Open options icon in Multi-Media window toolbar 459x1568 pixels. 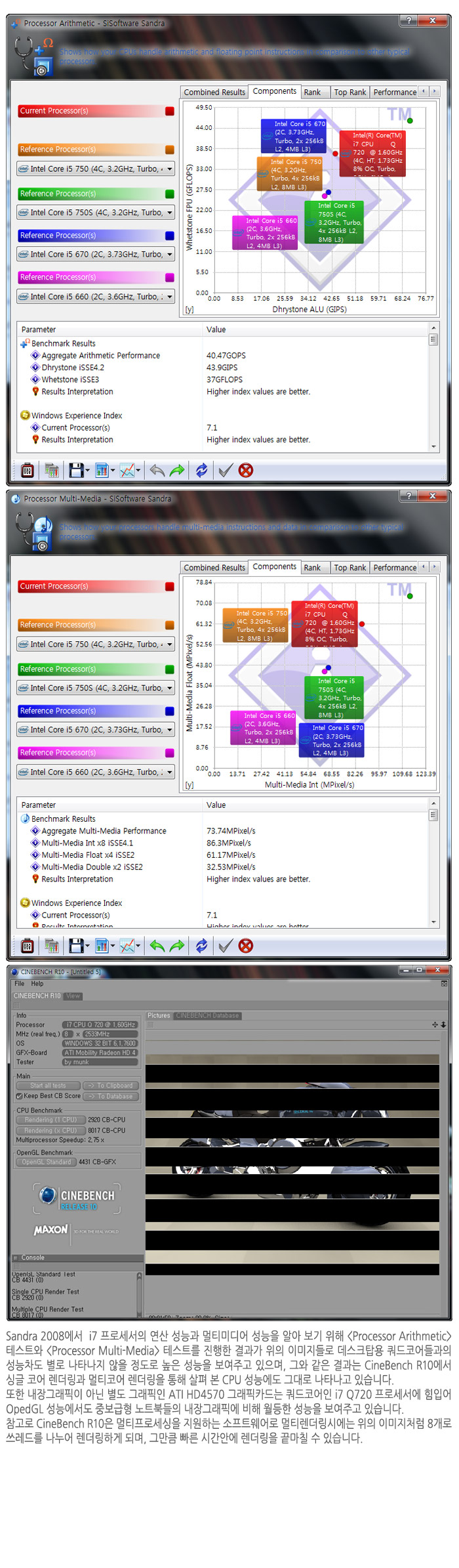tap(28, 945)
